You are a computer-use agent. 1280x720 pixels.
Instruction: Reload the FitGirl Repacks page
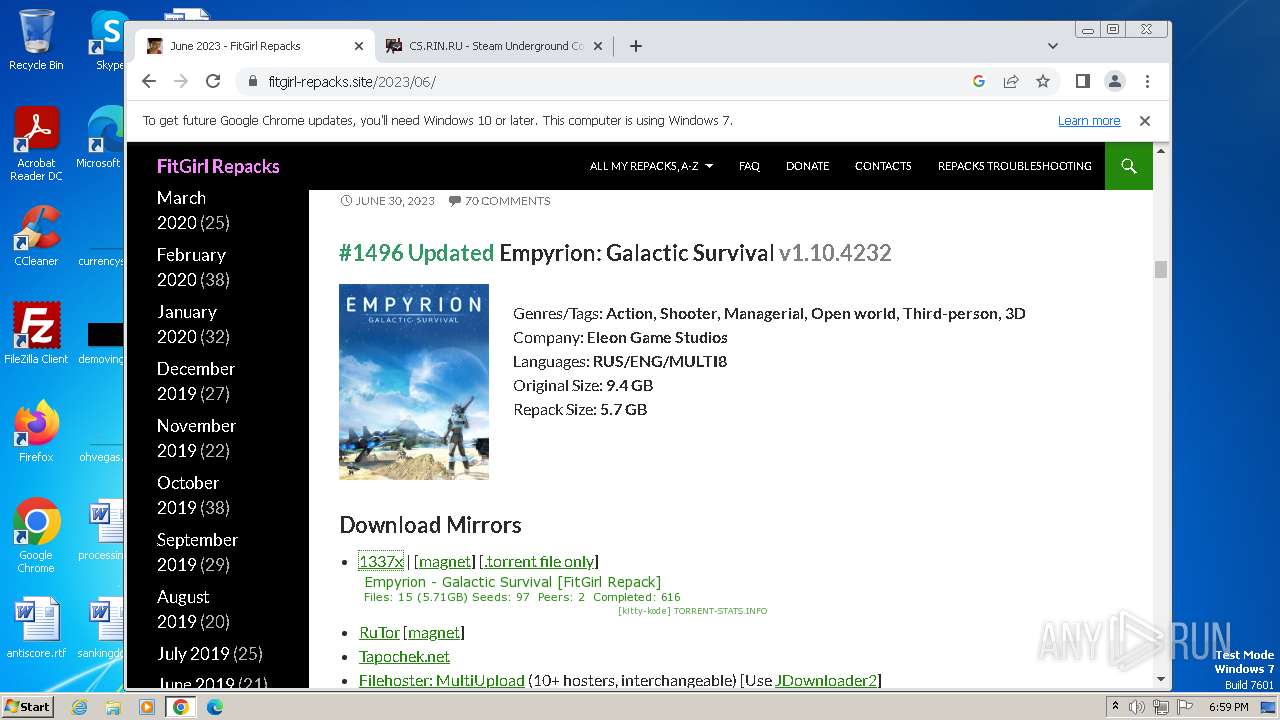coord(213,81)
